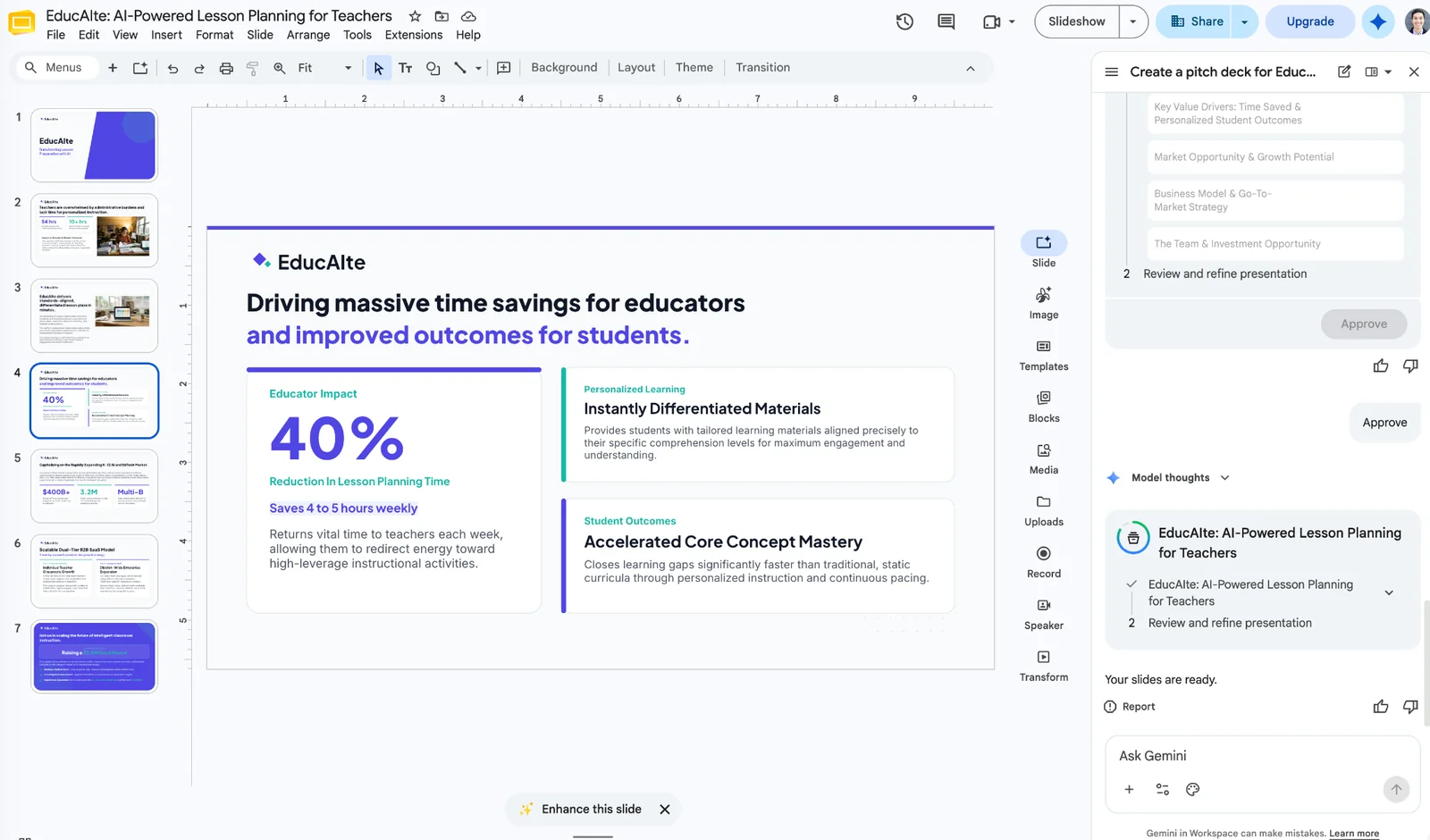Collapse the toolbar with the chevron
The width and height of the screenshot is (1430, 840).
(971, 69)
